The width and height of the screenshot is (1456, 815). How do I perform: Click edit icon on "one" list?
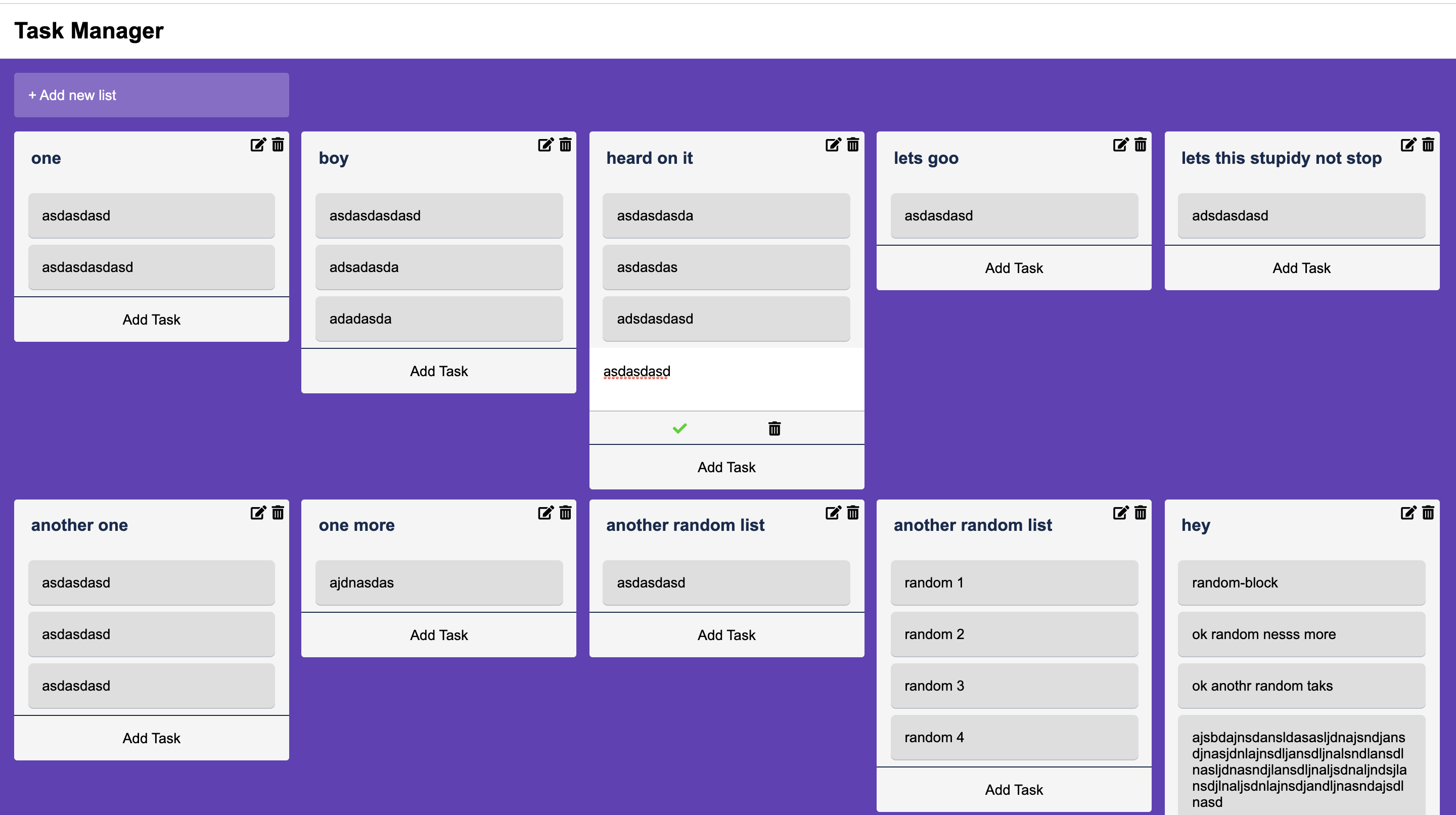tap(258, 145)
